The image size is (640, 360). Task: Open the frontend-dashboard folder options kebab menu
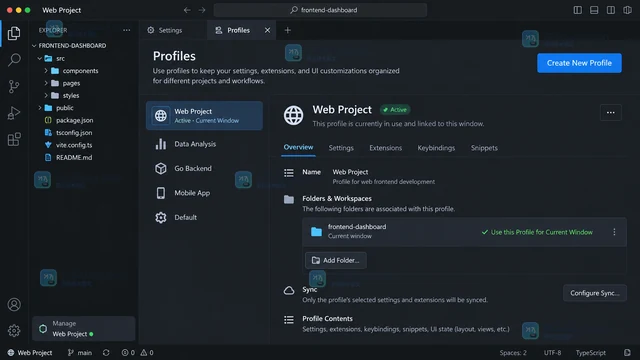tap(614, 232)
